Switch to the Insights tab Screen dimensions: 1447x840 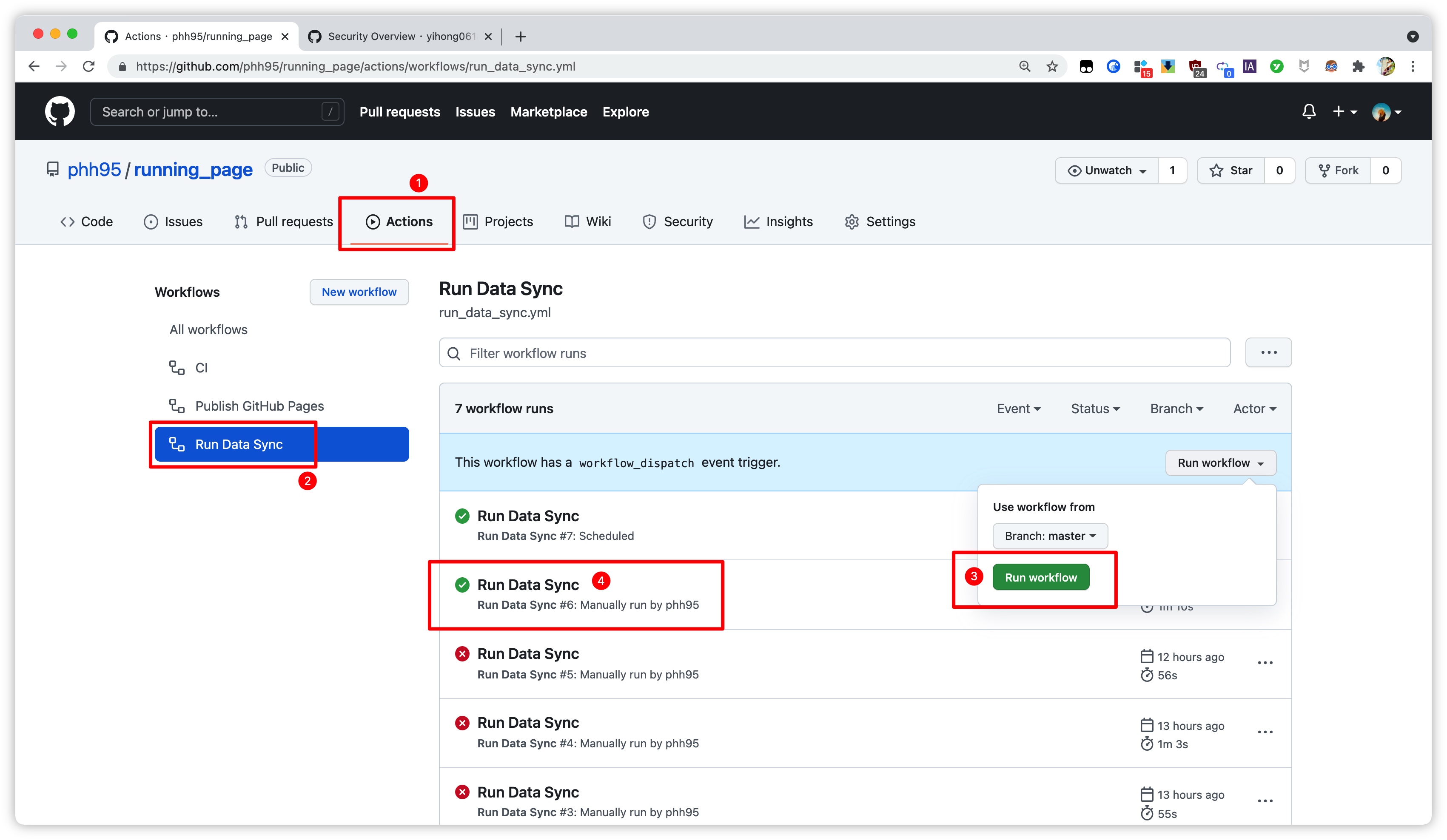coord(779,221)
